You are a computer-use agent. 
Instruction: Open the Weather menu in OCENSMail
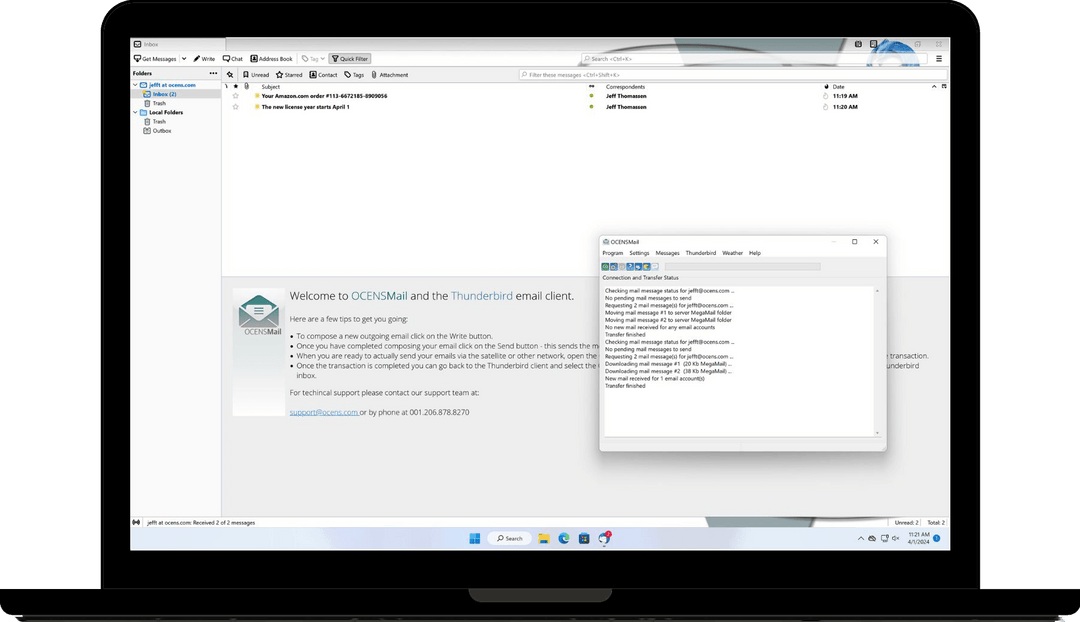(732, 253)
